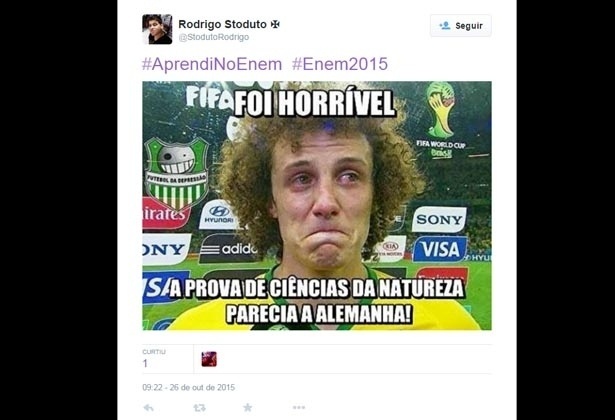Click the white SONY logo on right of meme
Image resolution: width=615 pixels, height=420 pixels.
439,220
